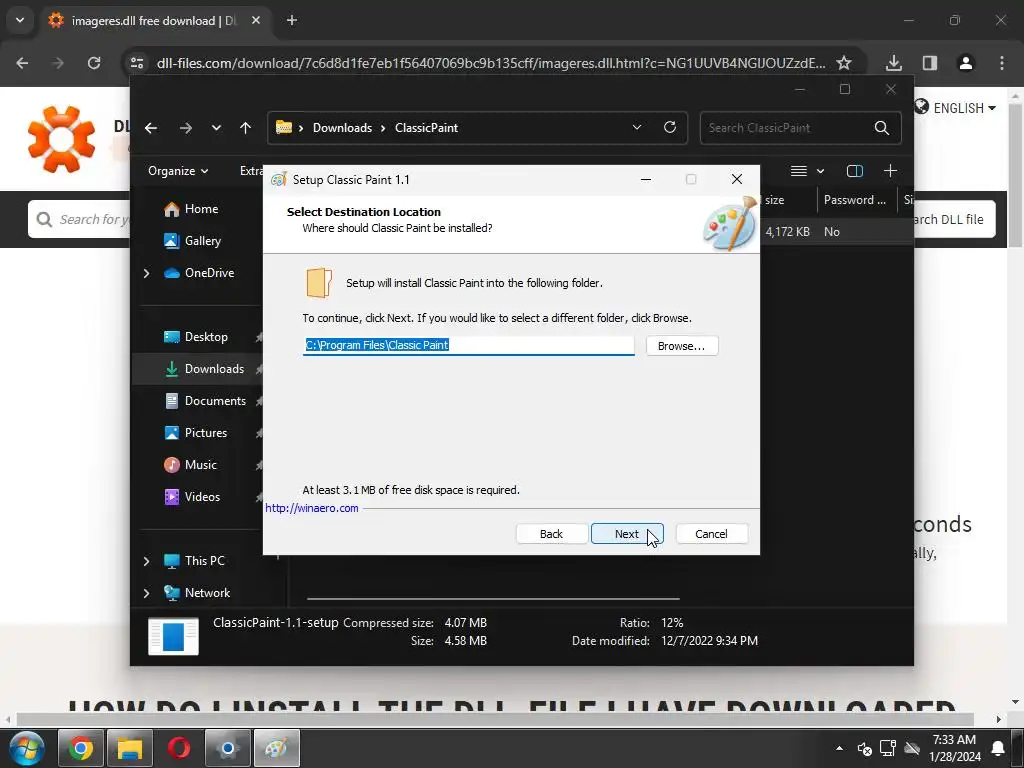Go up one folder in Explorer

(246, 128)
